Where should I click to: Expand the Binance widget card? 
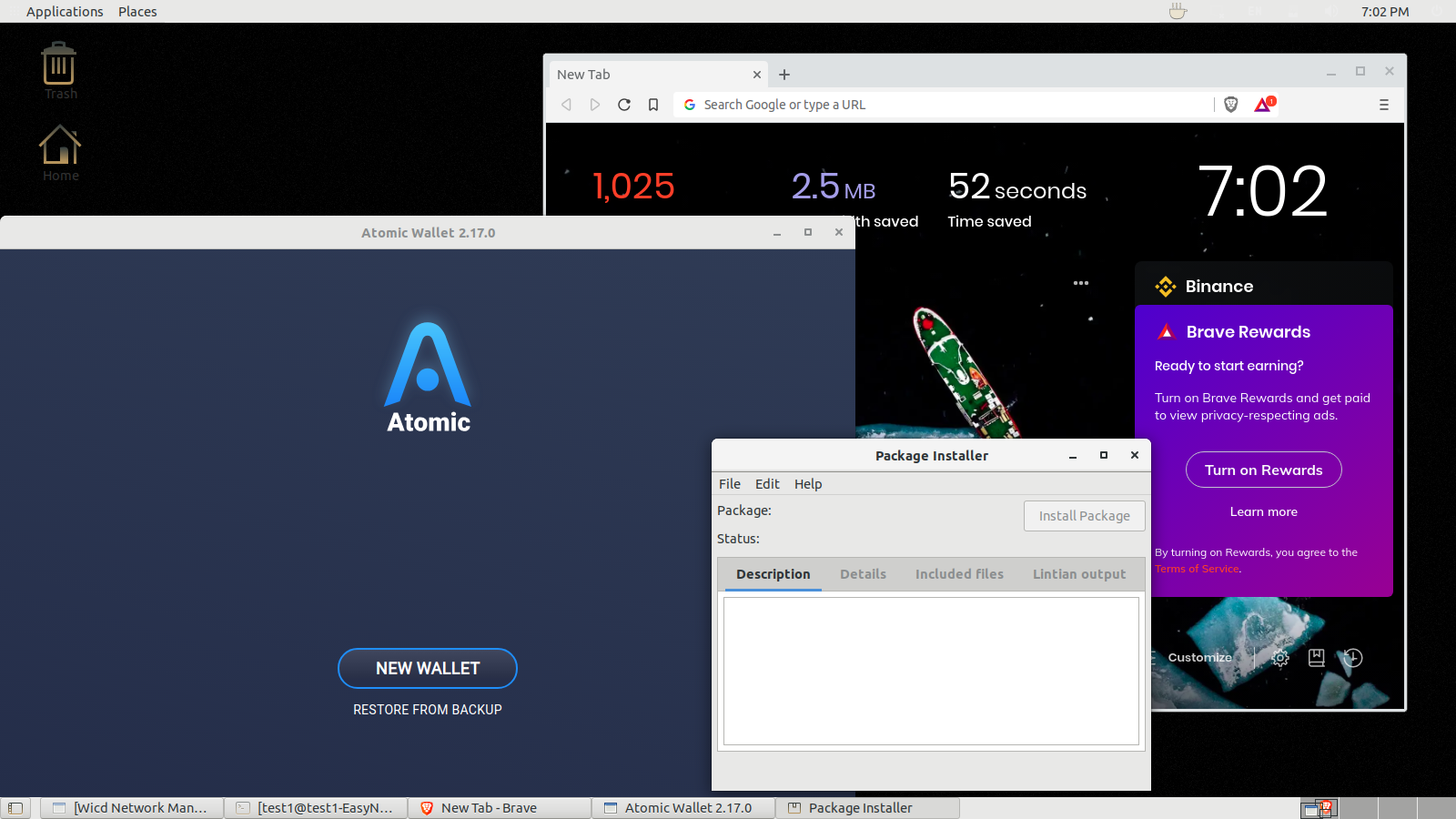tap(1264, 286)
